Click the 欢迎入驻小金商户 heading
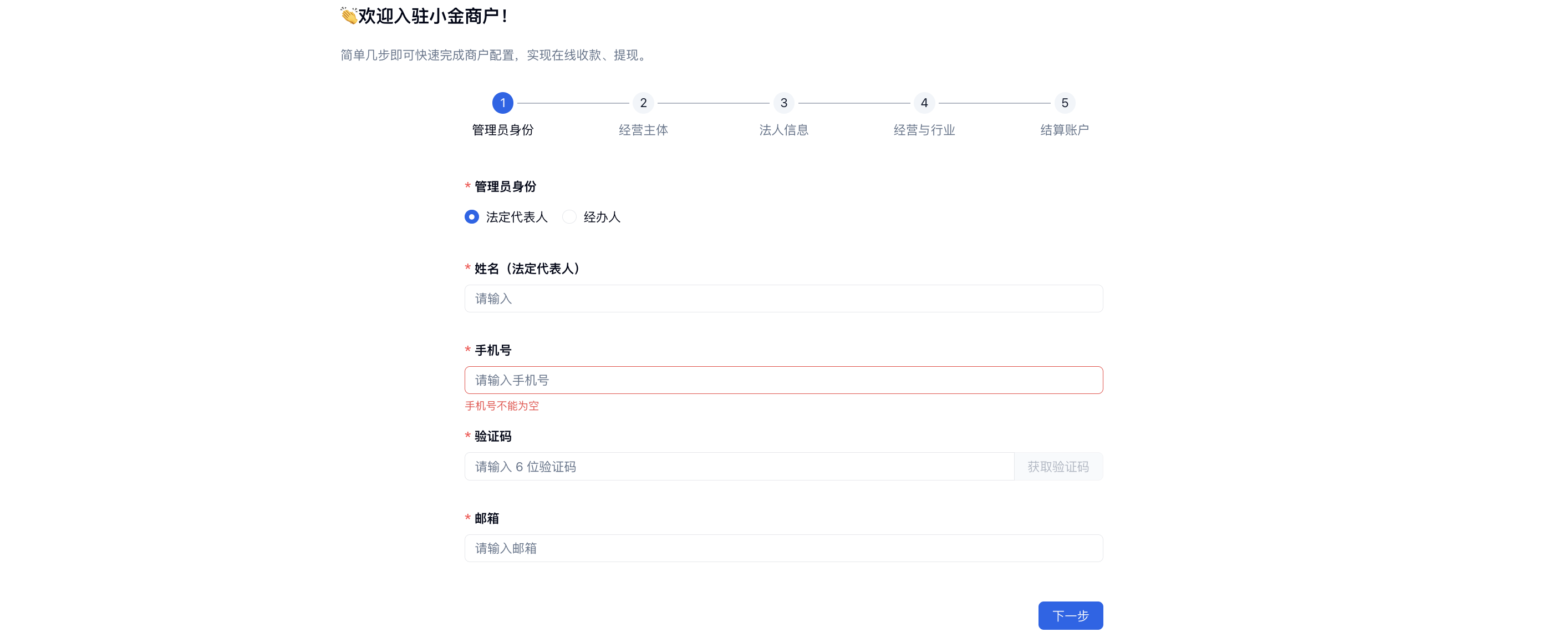The image size is (1568, 637). click(434, 16)
